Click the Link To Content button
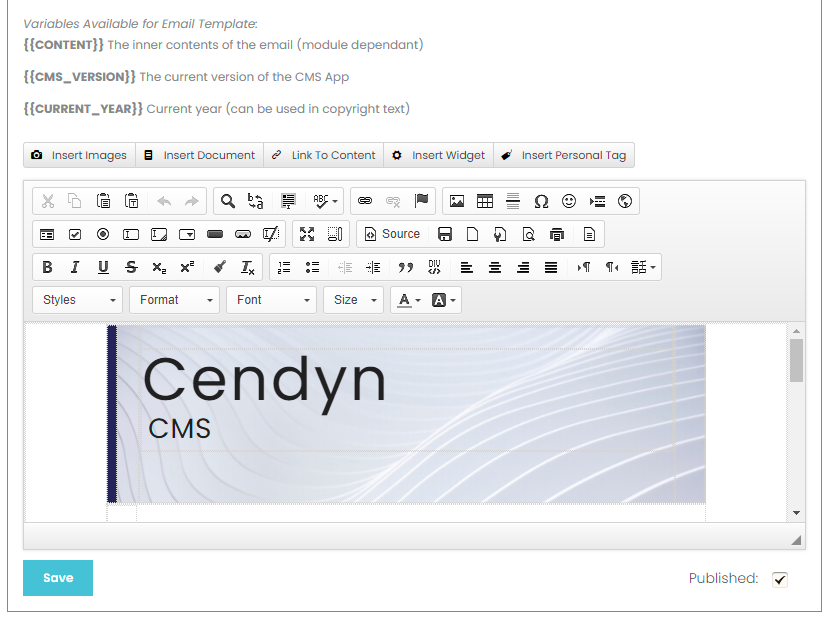This screenshot has width=832, height=618. pos(324,155)
